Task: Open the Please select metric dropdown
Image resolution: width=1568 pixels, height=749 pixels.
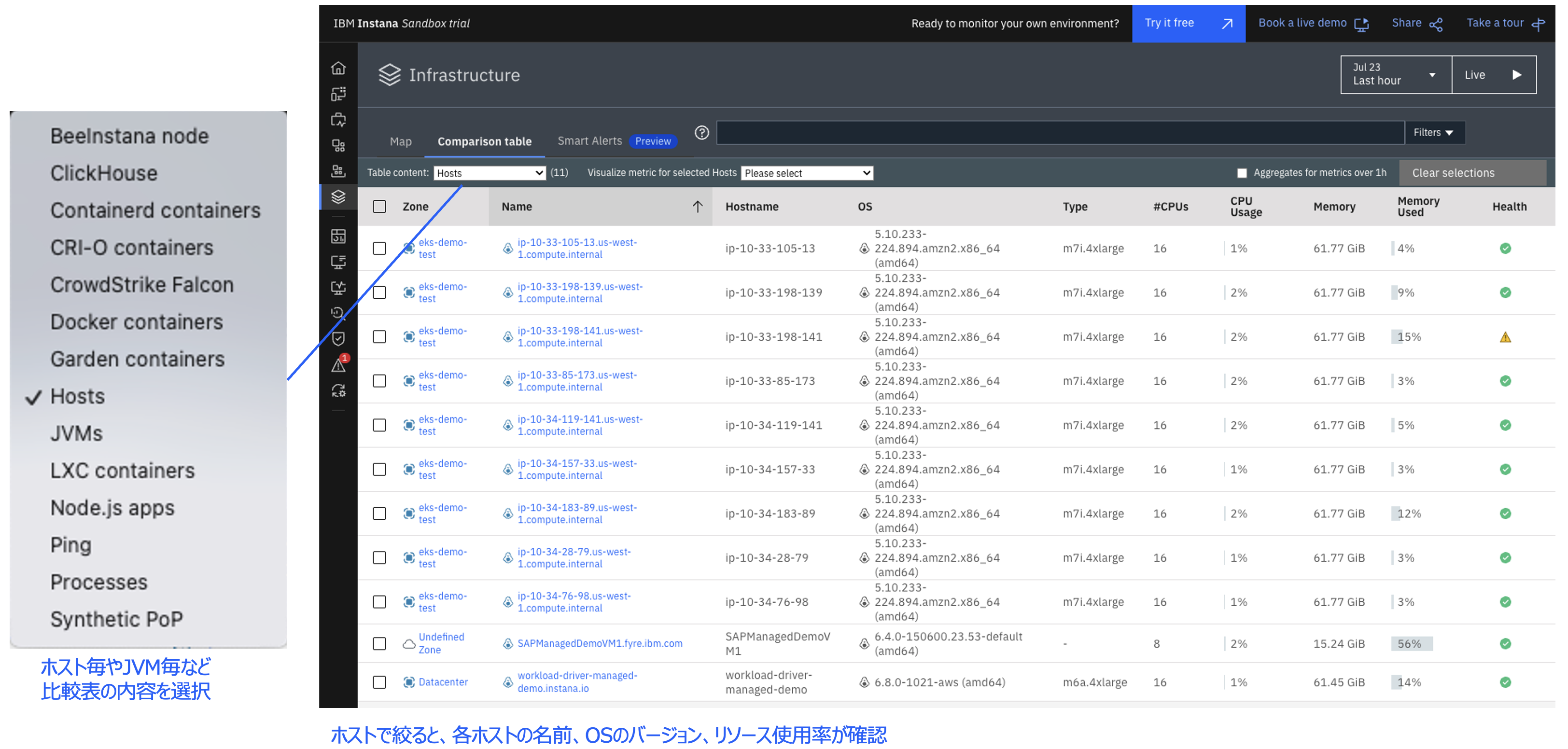Action: [807, 173]
